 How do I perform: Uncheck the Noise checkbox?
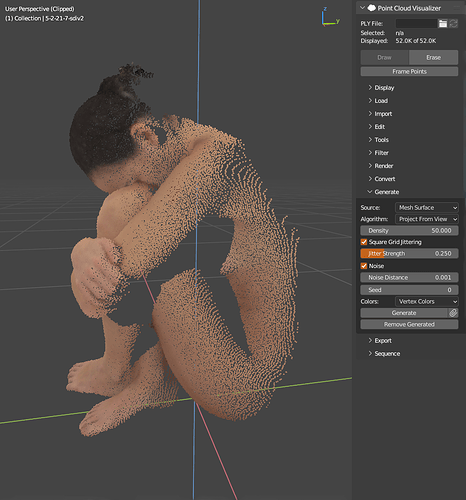click(364, 266)
